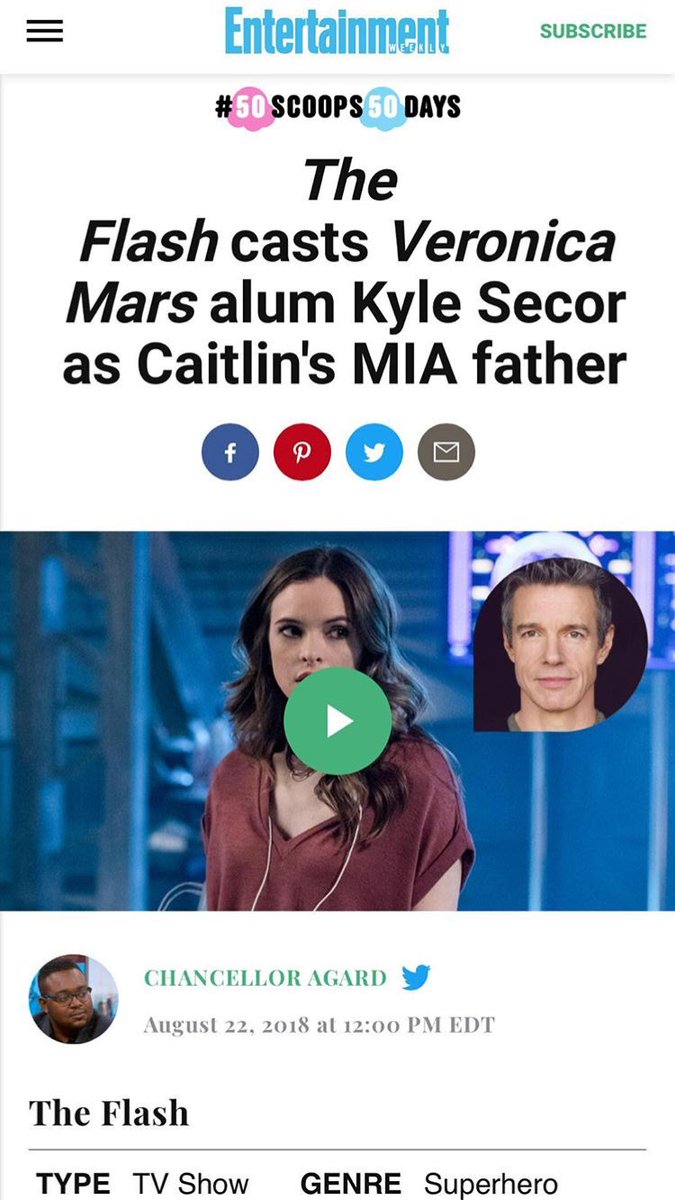The width and height of the screenshot is (675, 1200).
Task: Subscribe using the SUBSCRIBE link
Action: tap(593, 31)
